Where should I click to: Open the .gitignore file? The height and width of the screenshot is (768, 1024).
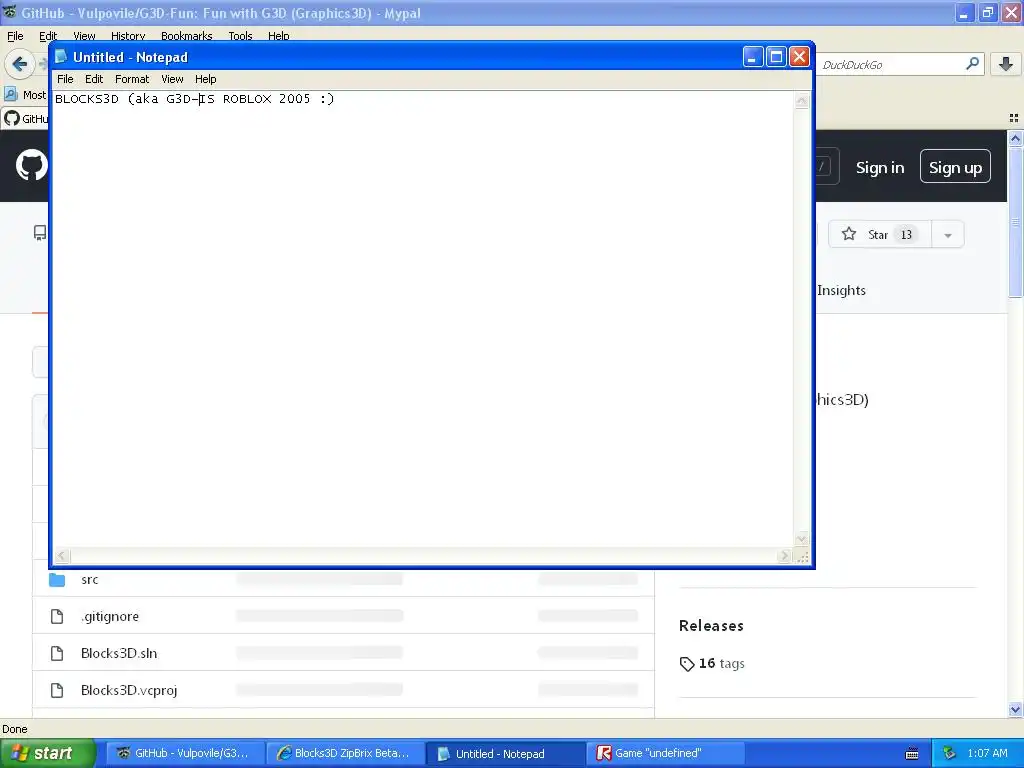110,616
